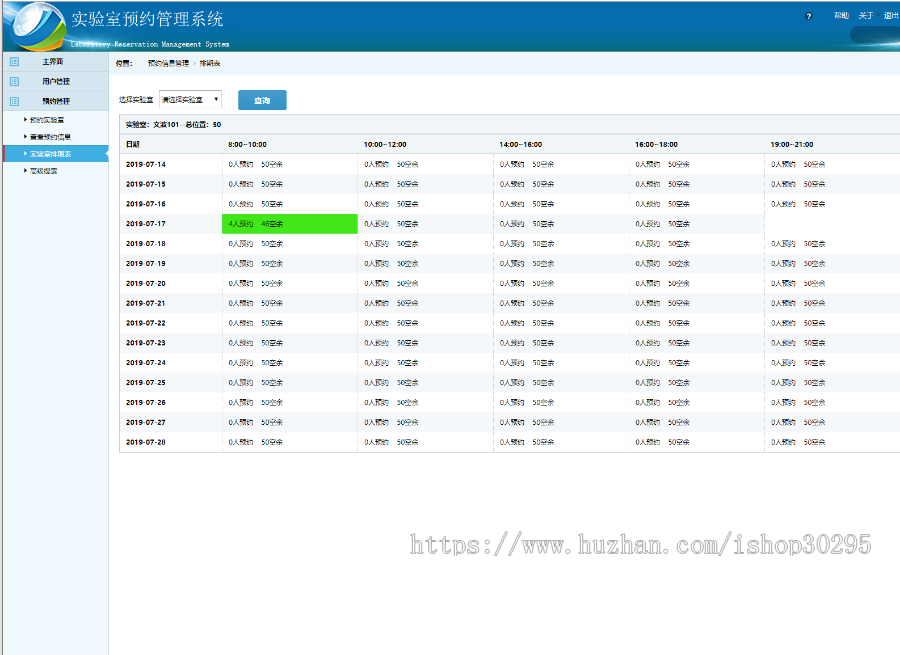Click the arrow icon beside 高级搜索
This screenshot has height=655, width=900.
[x=25, y=169]
